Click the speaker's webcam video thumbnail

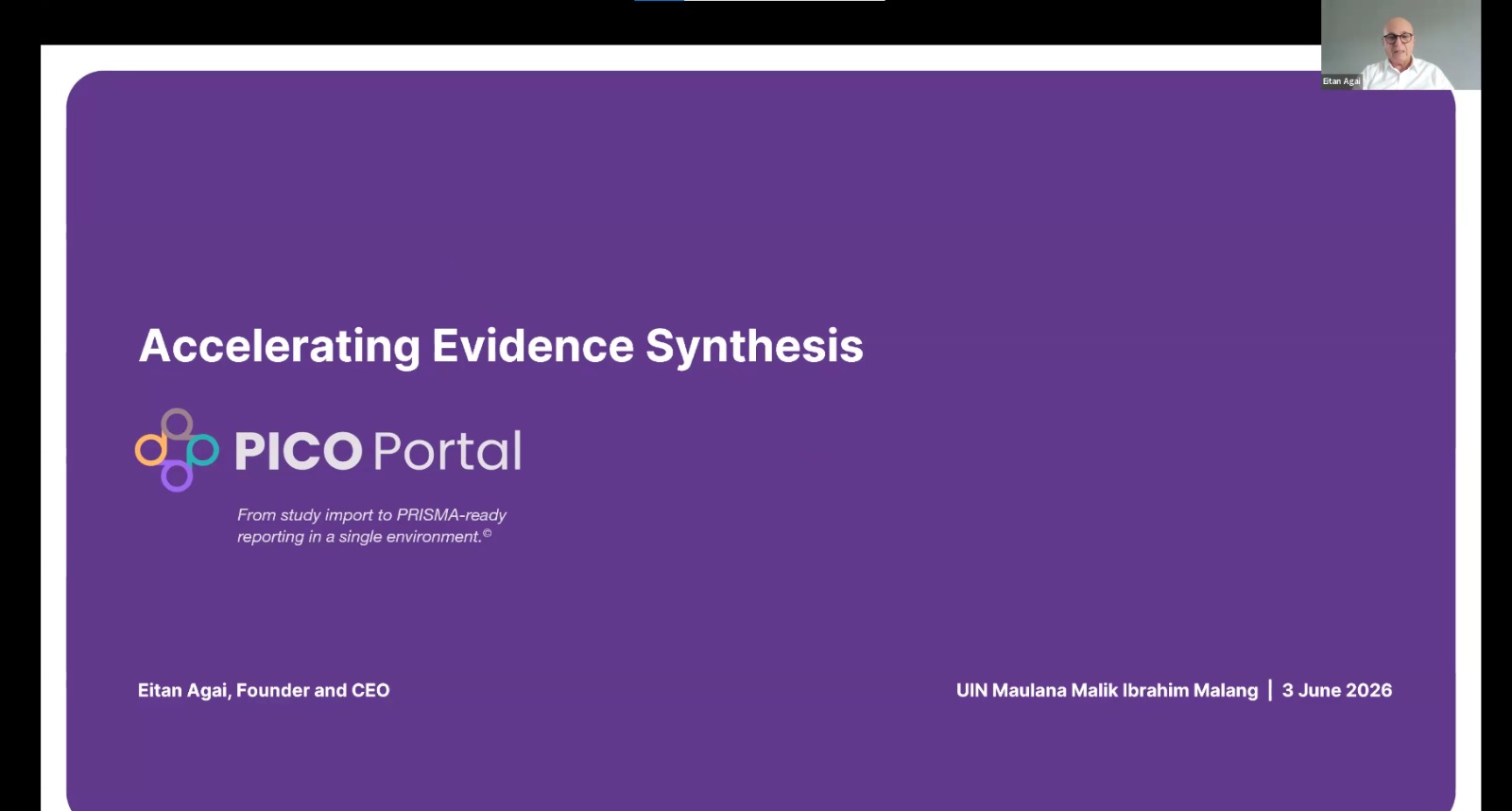pos(1400,44)
